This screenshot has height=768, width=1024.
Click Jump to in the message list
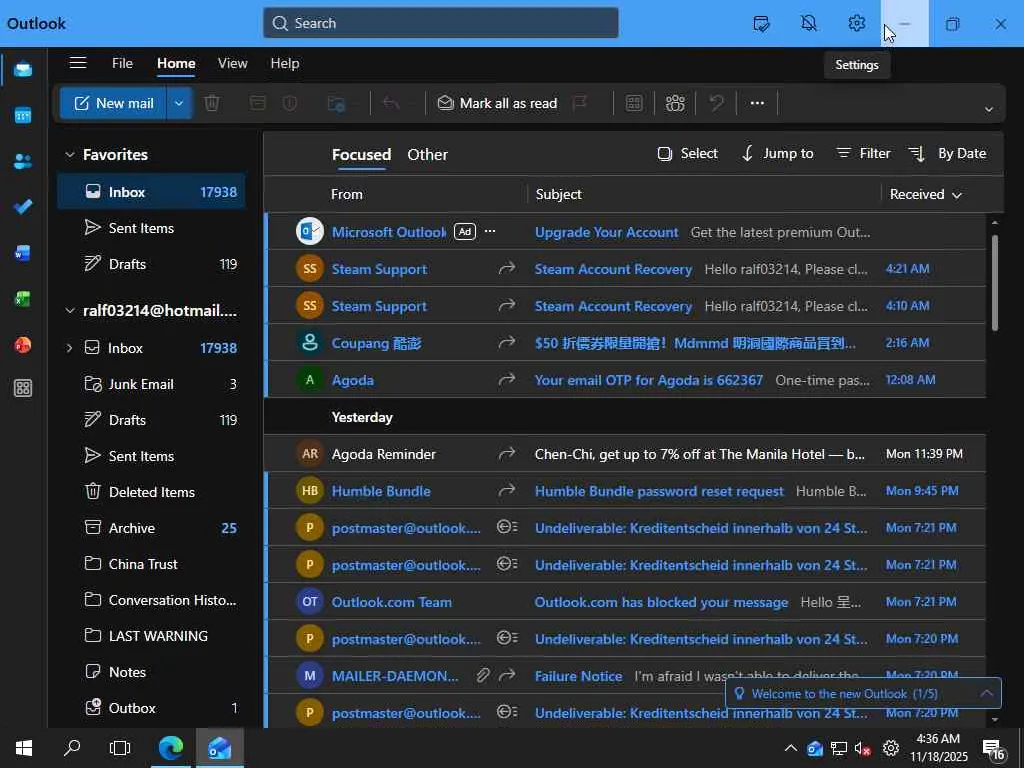click(778, 153)
